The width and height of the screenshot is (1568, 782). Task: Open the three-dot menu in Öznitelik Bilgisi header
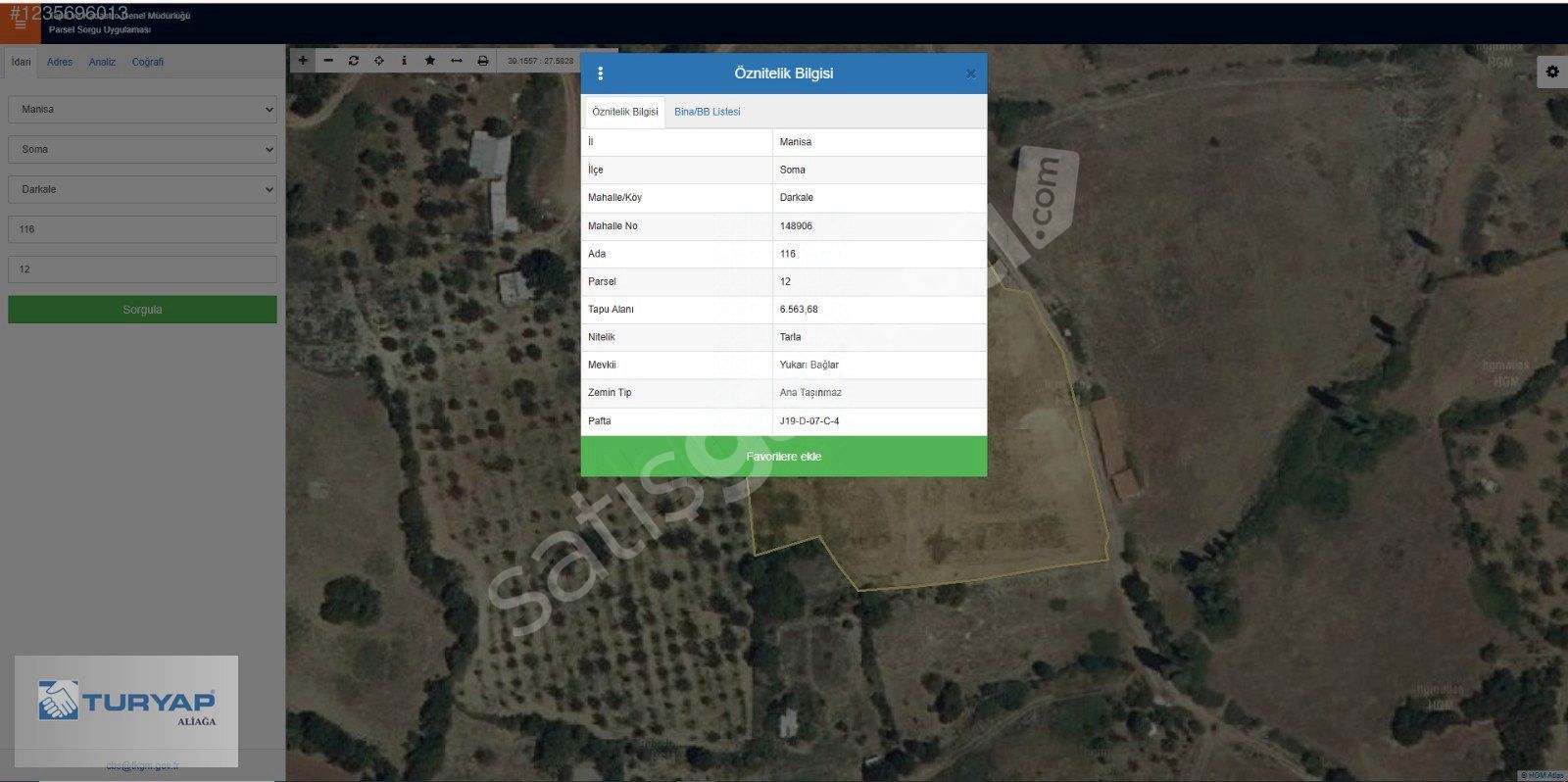[x=601, y=73]
